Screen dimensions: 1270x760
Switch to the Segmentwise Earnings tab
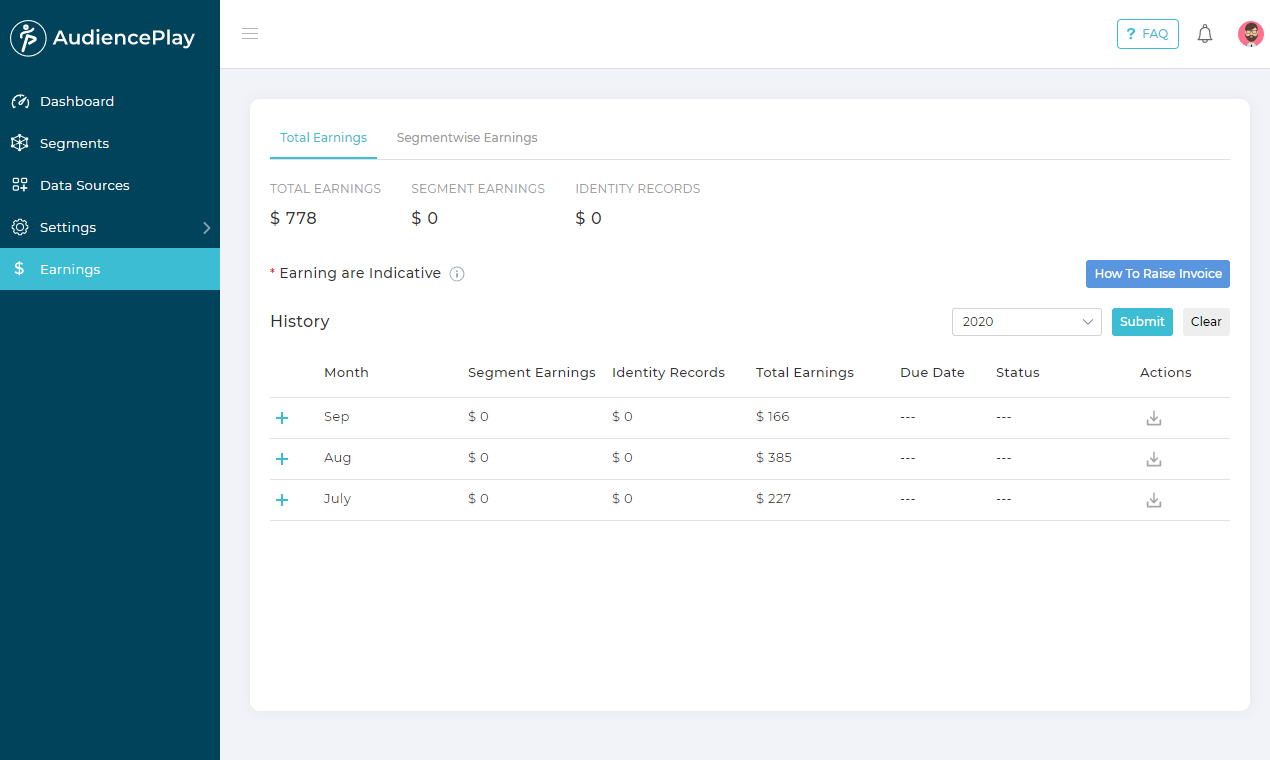[x=467, y=138]
